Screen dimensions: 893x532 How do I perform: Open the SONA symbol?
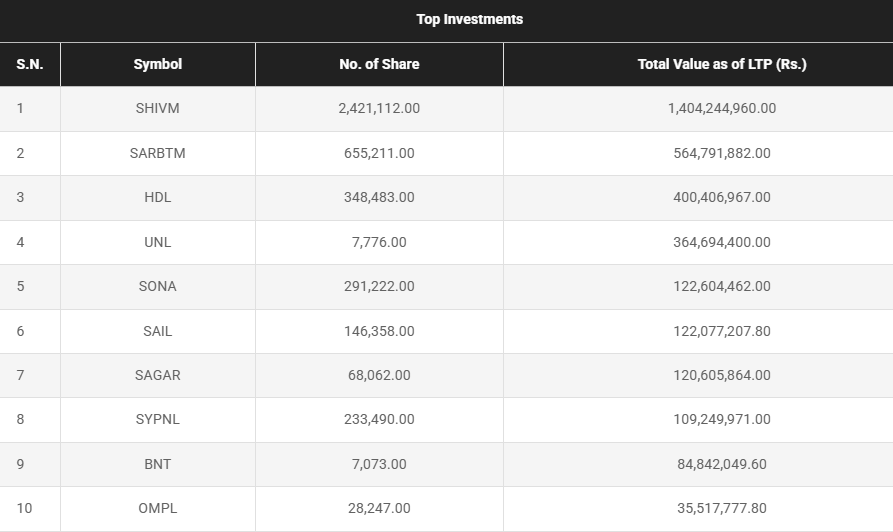[x=157, y=286]
